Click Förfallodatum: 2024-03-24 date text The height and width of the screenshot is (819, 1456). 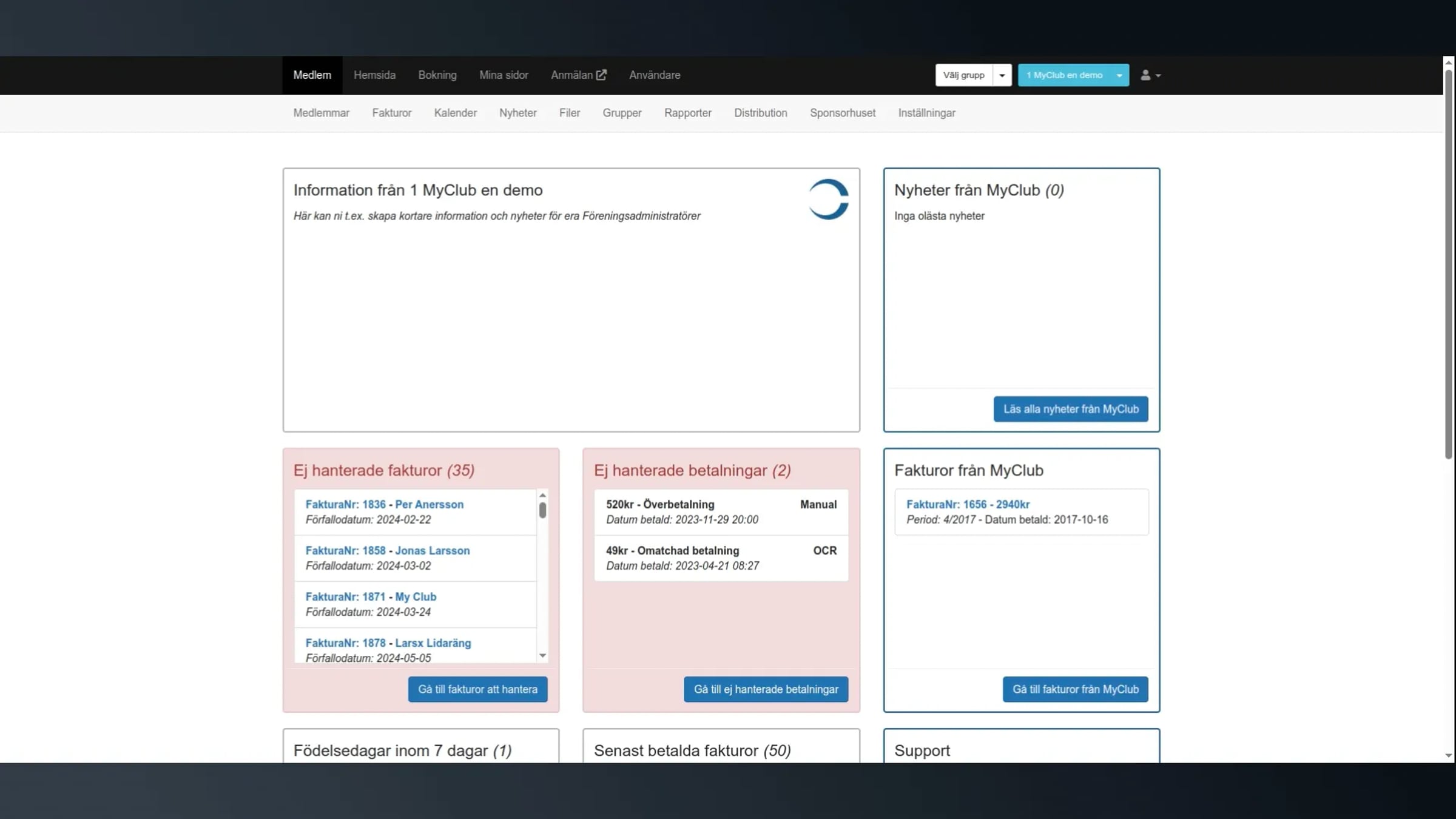pyautogui.click(x=368, y=612)
